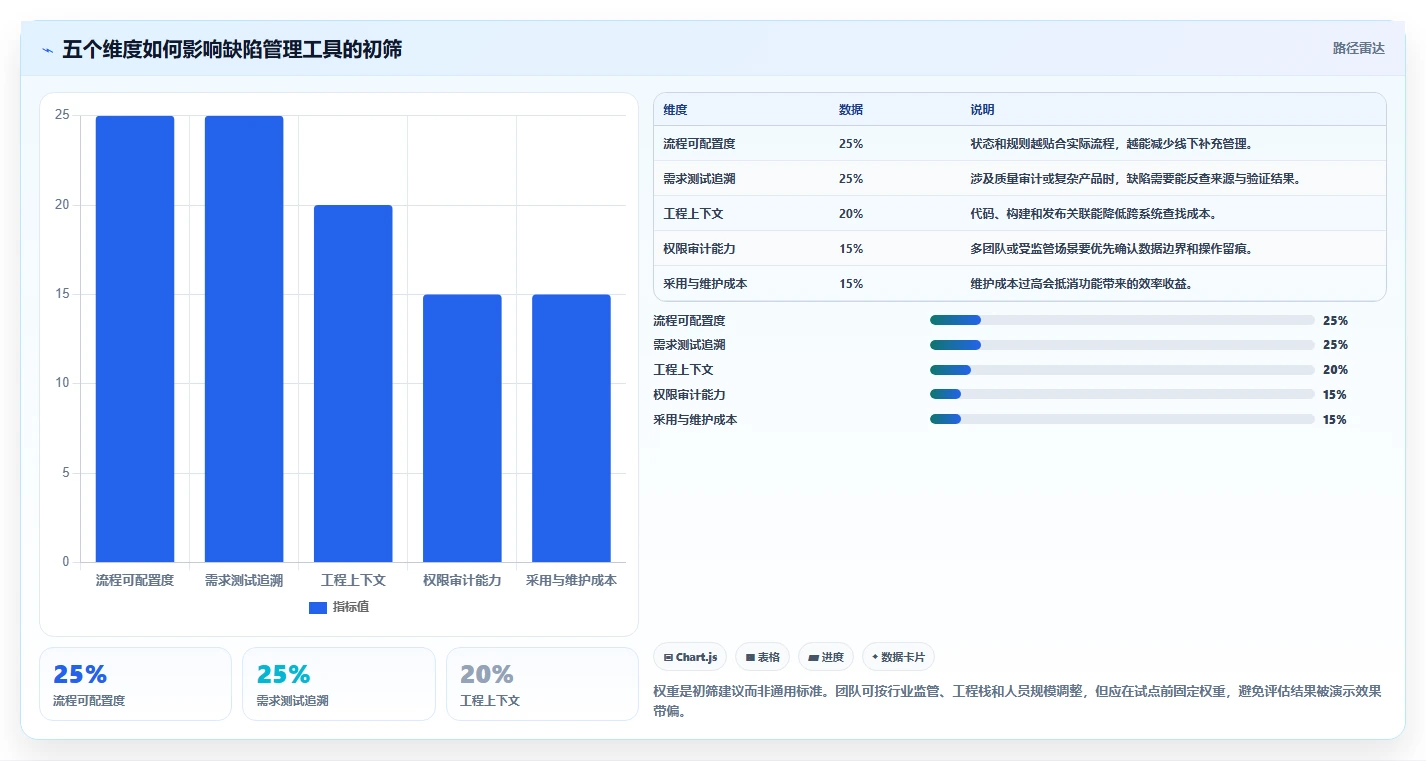The height and width of the screenshot is (761, 1426).
Task: Click the 指标值 legend text
Action: 351,607
